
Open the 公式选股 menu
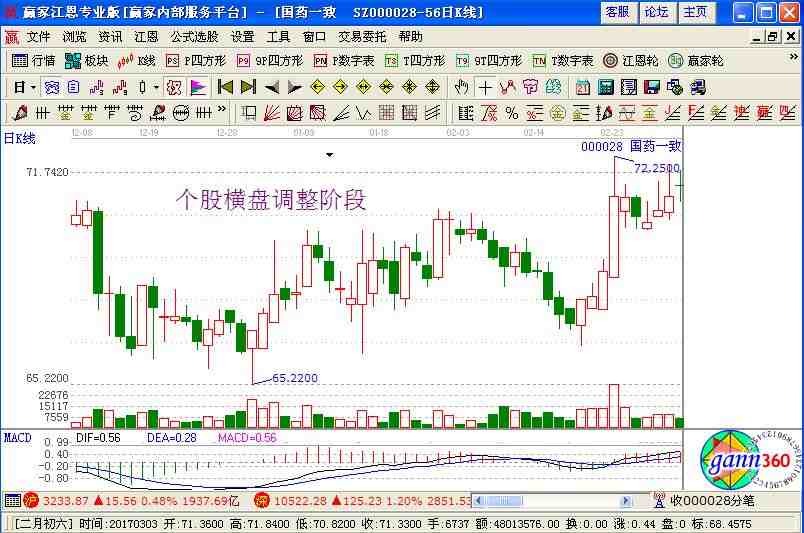[x=194, y=37]
